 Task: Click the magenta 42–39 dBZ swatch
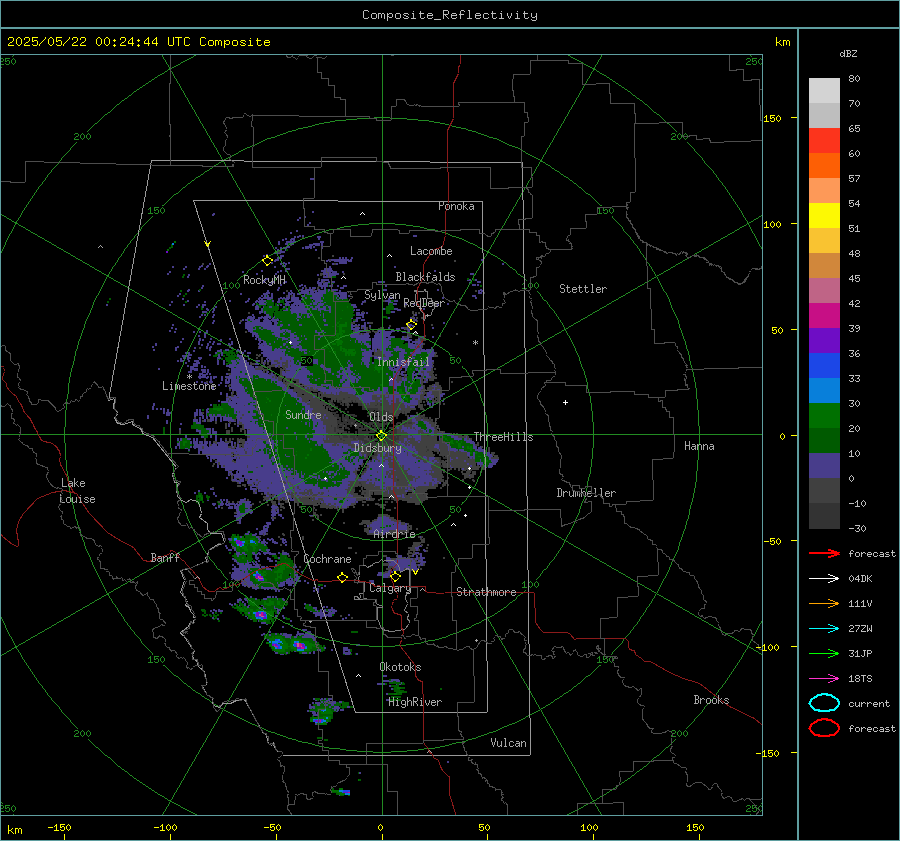(824, 316)
